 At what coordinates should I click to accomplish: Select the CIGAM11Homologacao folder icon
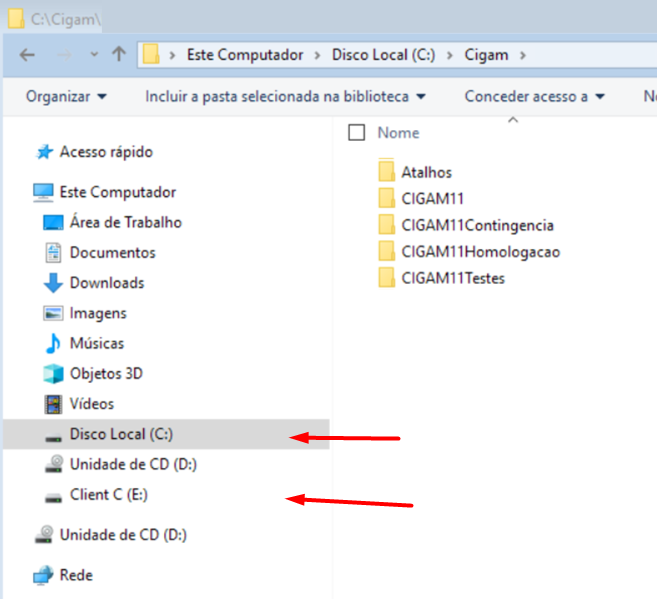coord(386,250)
